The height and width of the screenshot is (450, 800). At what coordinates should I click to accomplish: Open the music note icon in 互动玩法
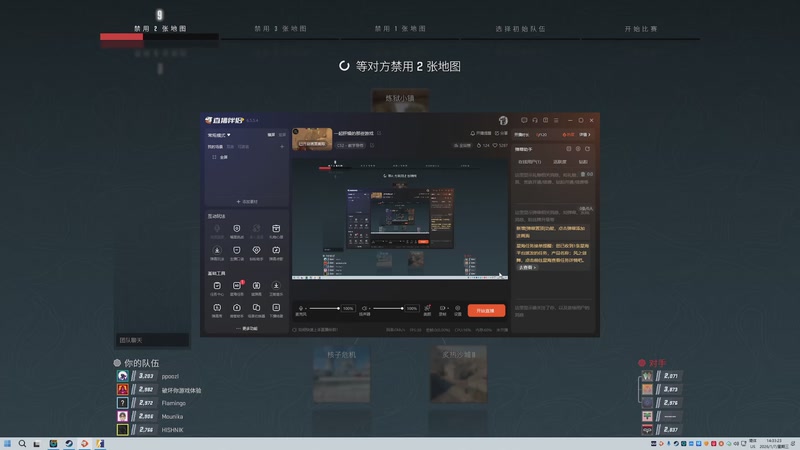[276, 250]
